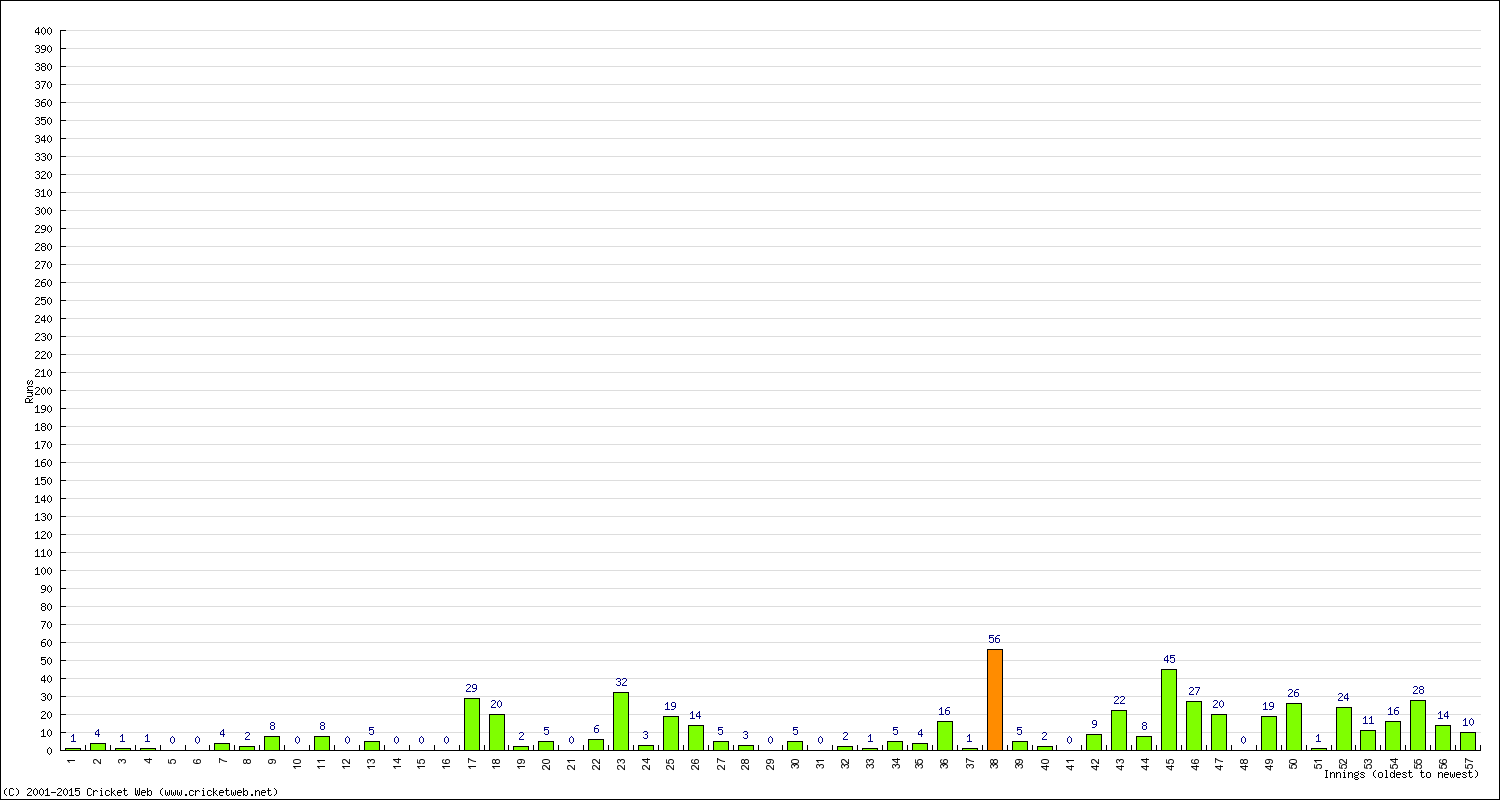
Task: Select the green bar at innings 54
Action: (1393, 735)
